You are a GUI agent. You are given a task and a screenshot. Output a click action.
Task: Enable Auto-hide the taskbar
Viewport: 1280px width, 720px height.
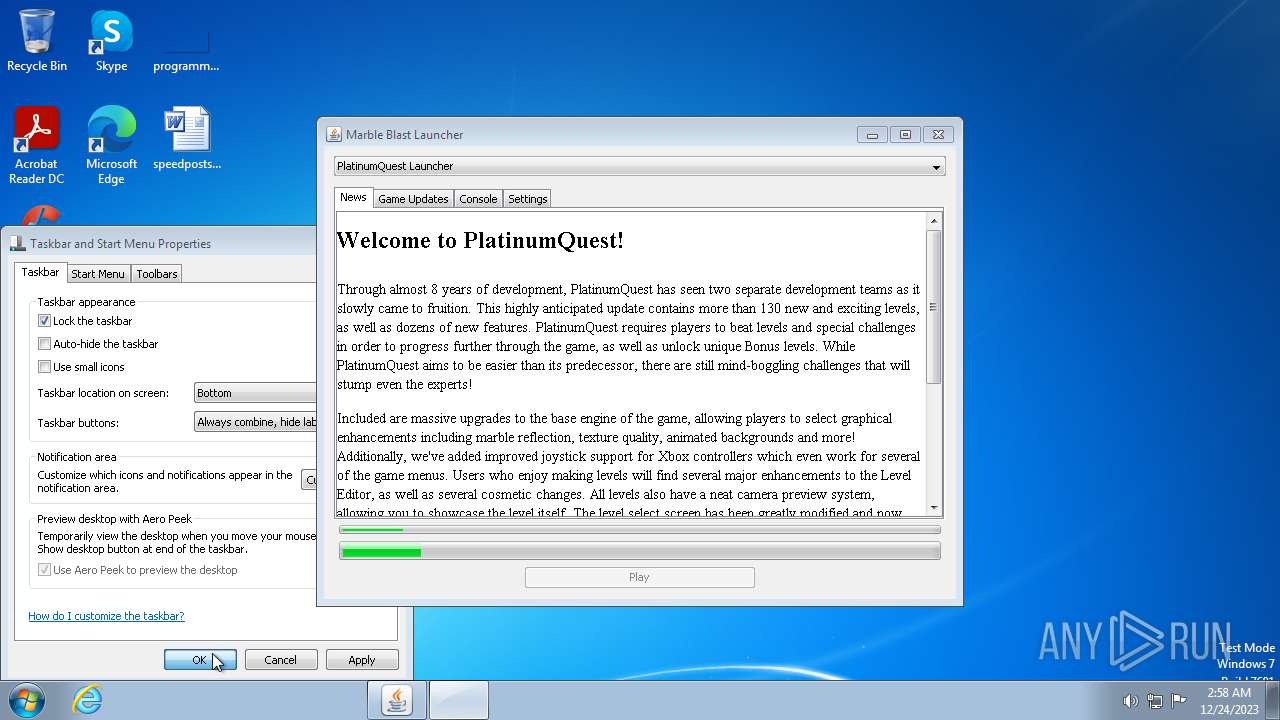[x=44, y=344]
